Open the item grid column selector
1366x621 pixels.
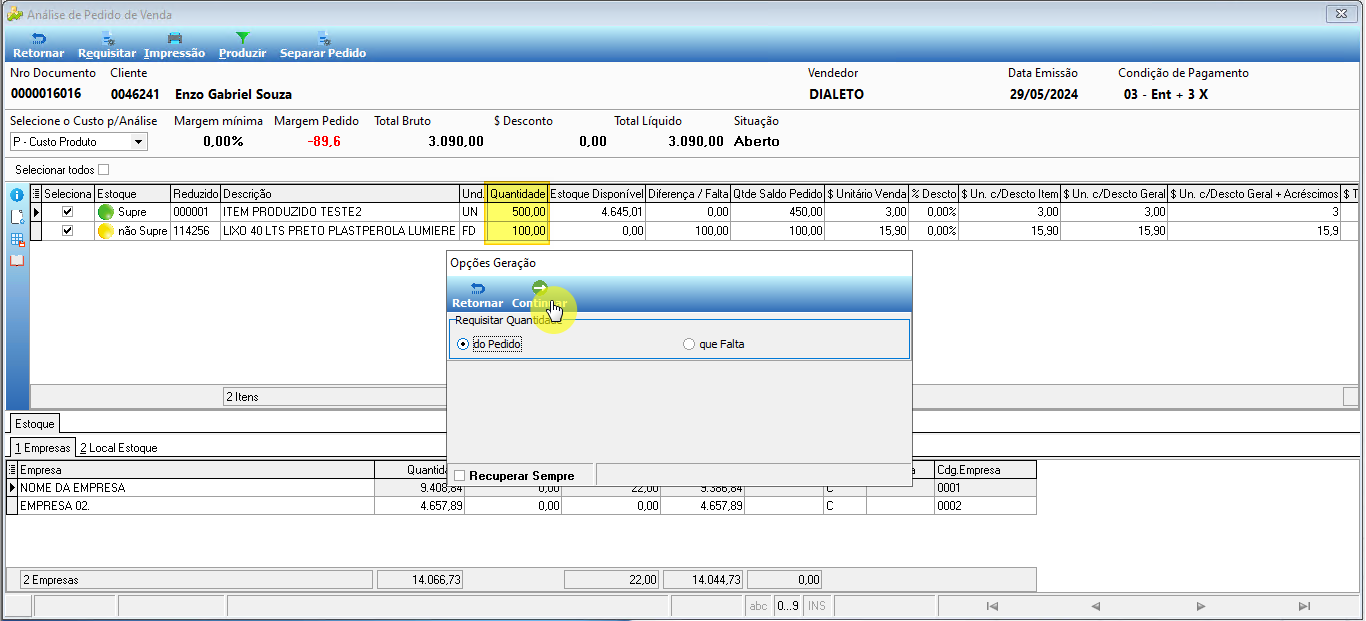(x=36, y=193)
